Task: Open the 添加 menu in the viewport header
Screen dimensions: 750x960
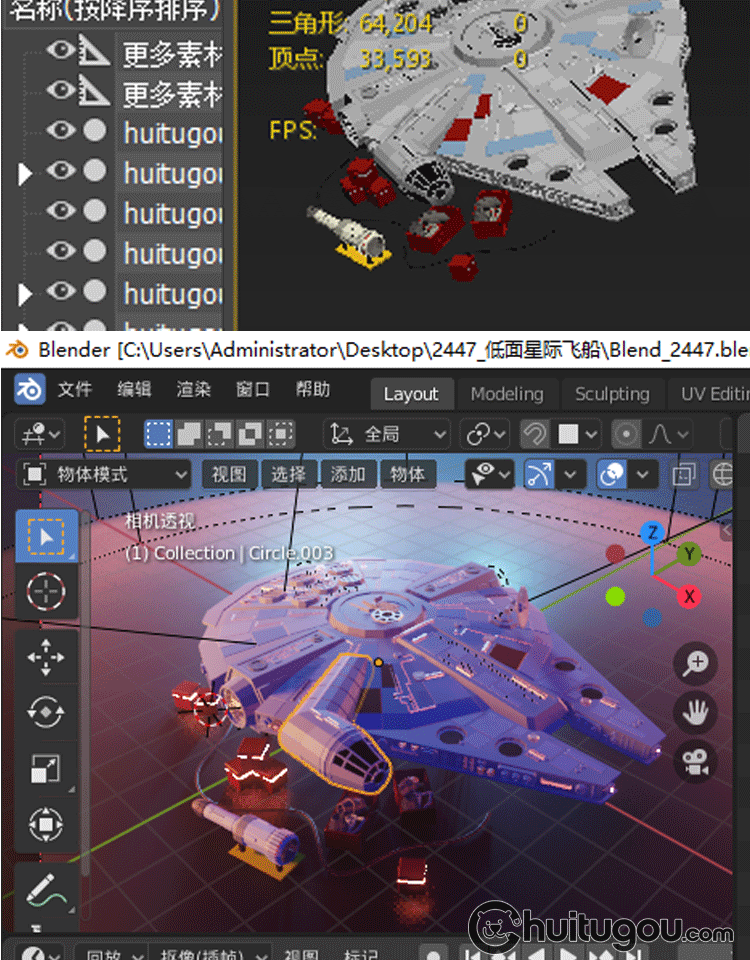Action: 348,474
